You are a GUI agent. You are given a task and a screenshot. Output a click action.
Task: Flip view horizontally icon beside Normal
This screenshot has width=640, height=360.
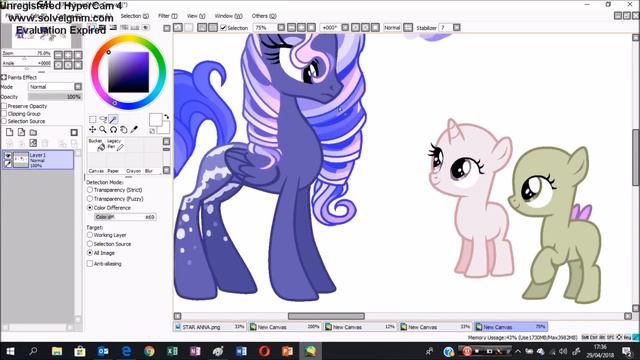click(x=408, y=27)
